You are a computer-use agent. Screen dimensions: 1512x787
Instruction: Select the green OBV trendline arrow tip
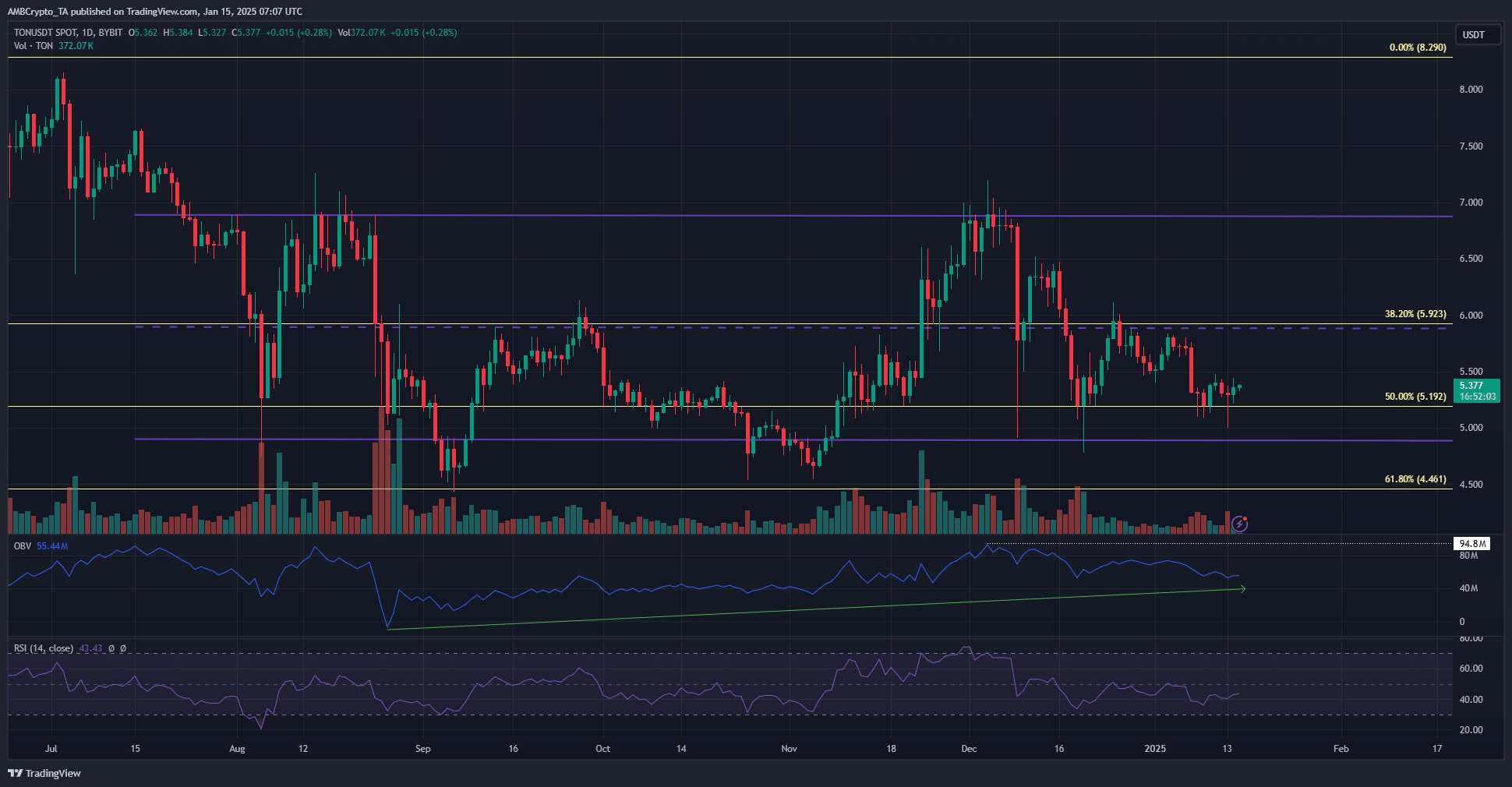point(1242,589)
